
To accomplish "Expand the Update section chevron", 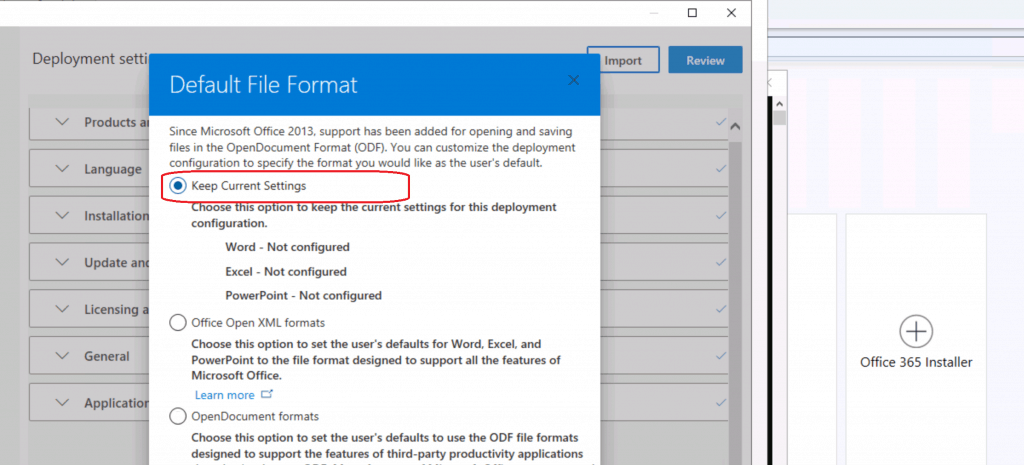I will pos(62,263).
